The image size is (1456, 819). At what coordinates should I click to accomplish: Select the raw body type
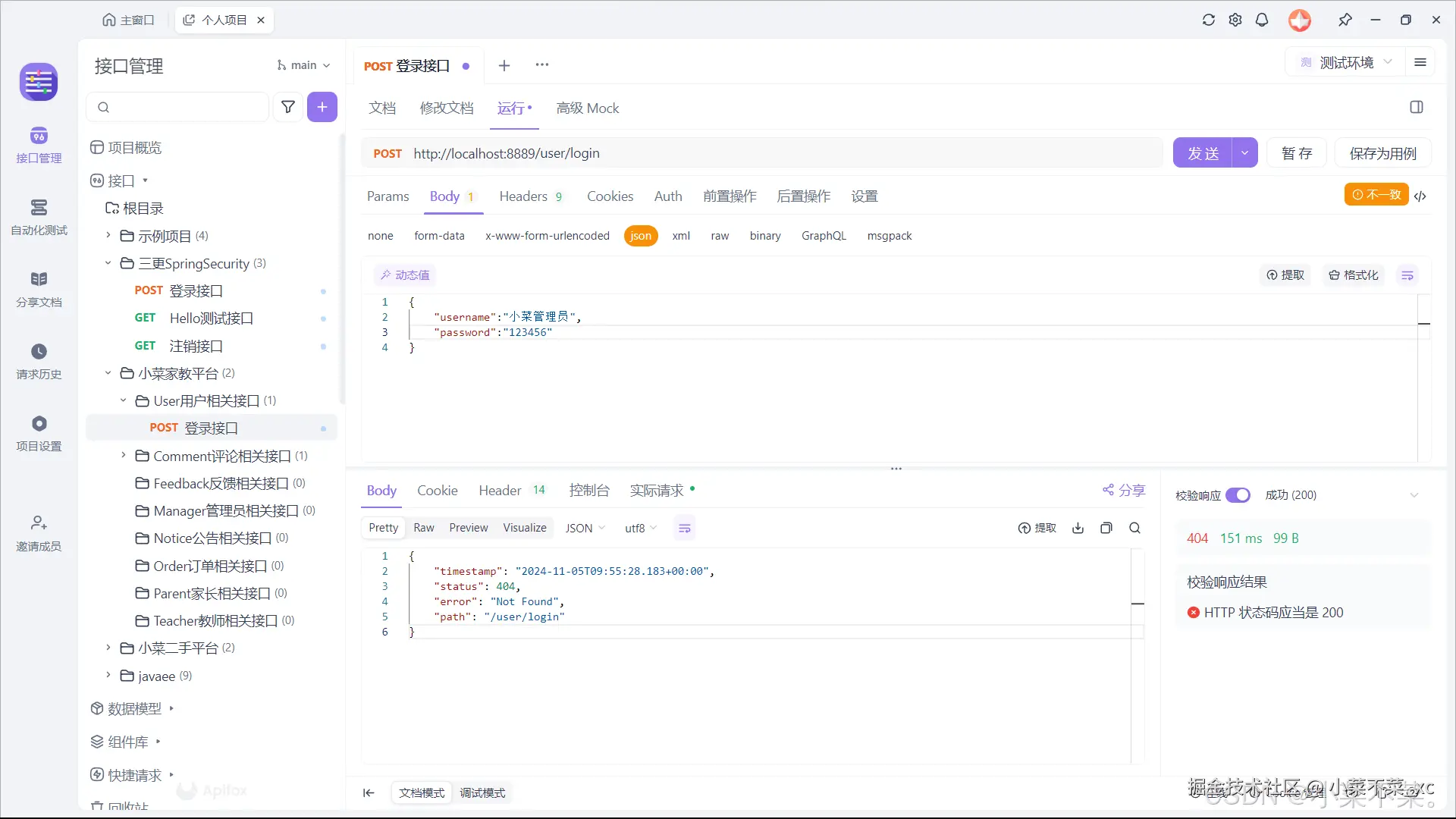coord(720,236)
